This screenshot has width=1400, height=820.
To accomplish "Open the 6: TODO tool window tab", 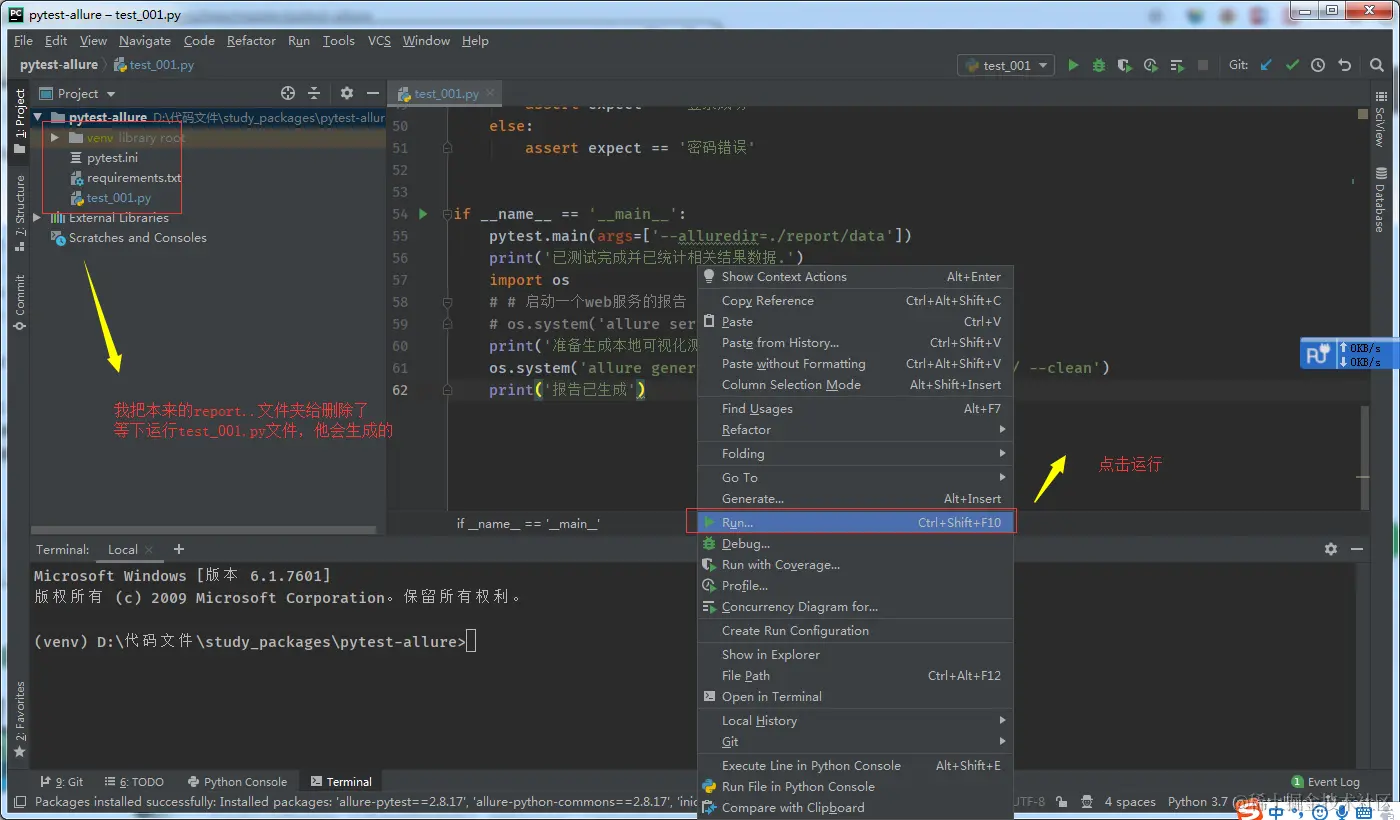I will coord(133,782).
